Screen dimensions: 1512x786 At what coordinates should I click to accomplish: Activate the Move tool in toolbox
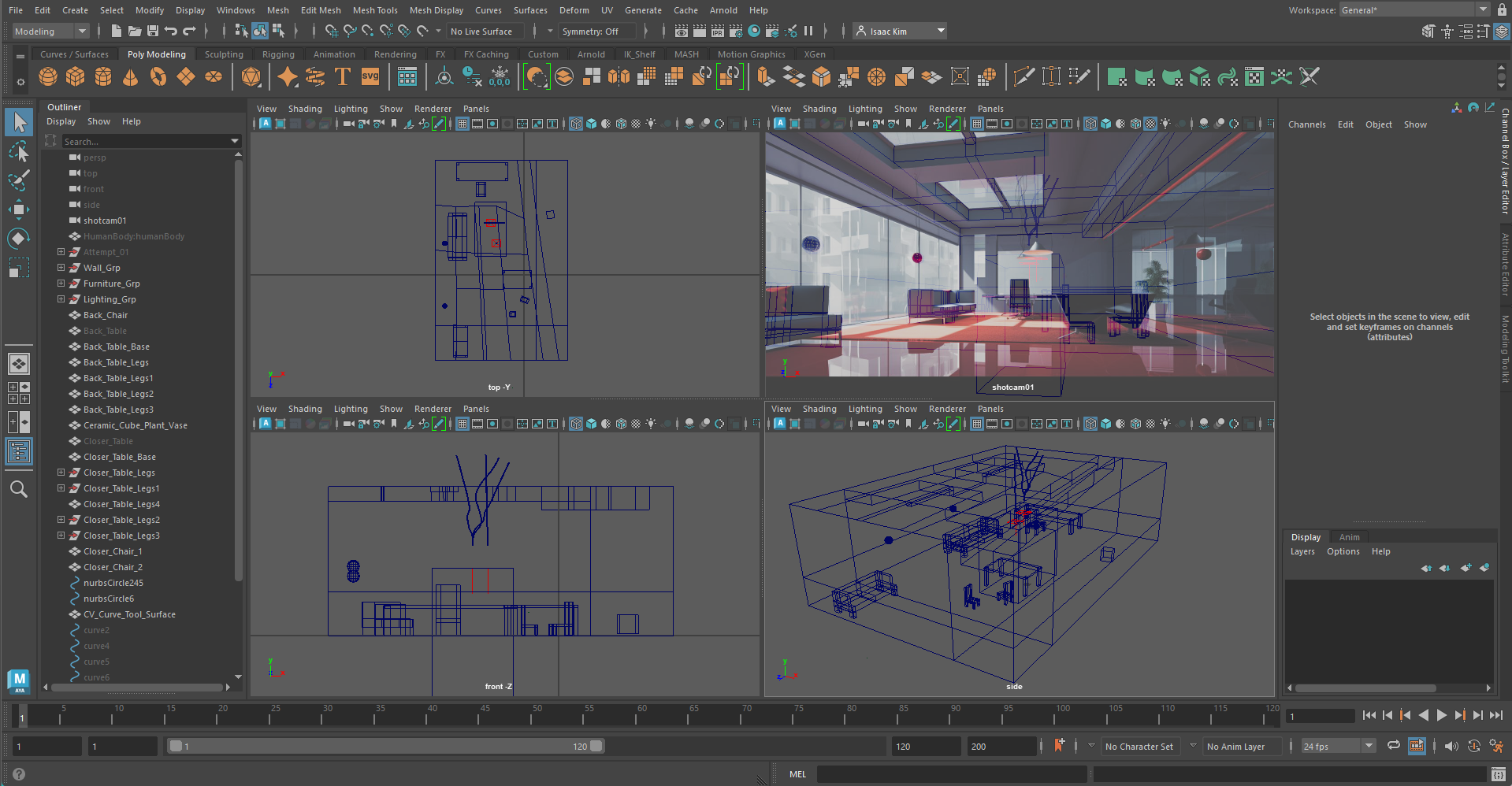click(x=19, y=209)
